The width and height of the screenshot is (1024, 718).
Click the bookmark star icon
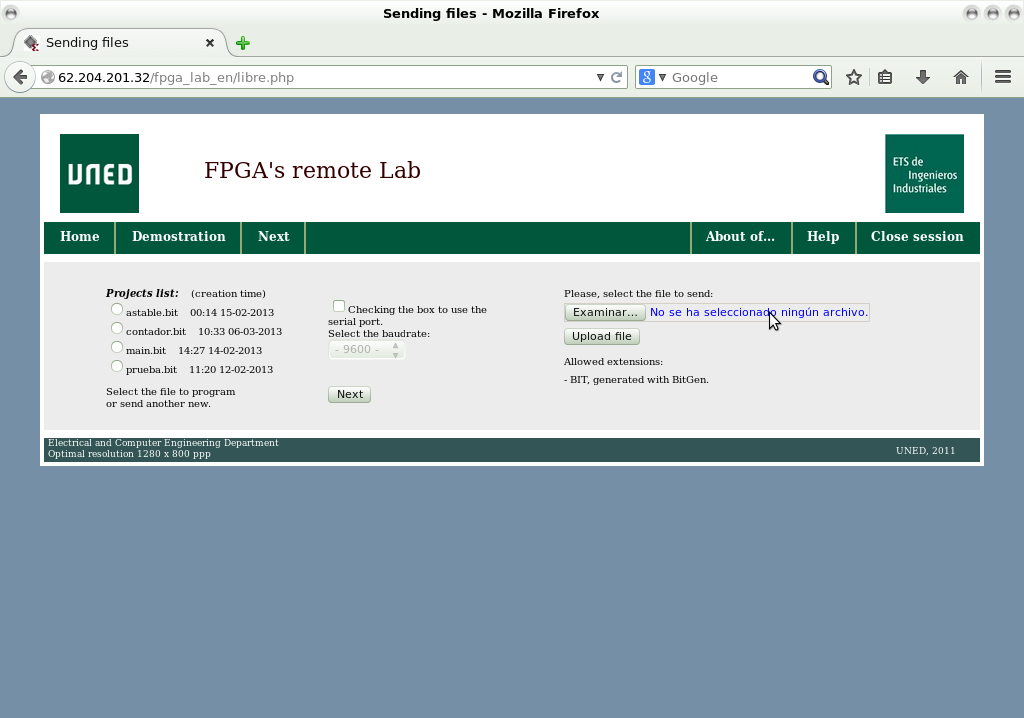click(852, 77)
